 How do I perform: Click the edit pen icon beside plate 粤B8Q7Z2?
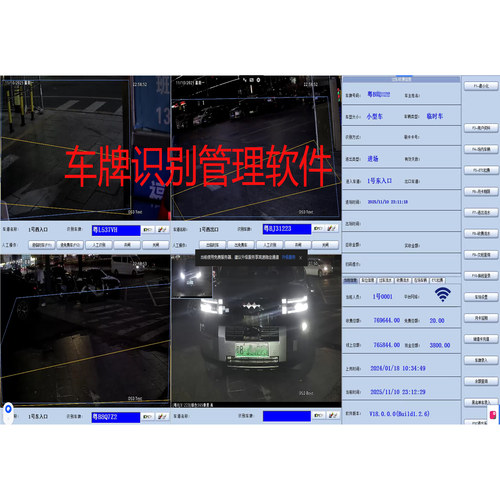(x=162, y=417)
